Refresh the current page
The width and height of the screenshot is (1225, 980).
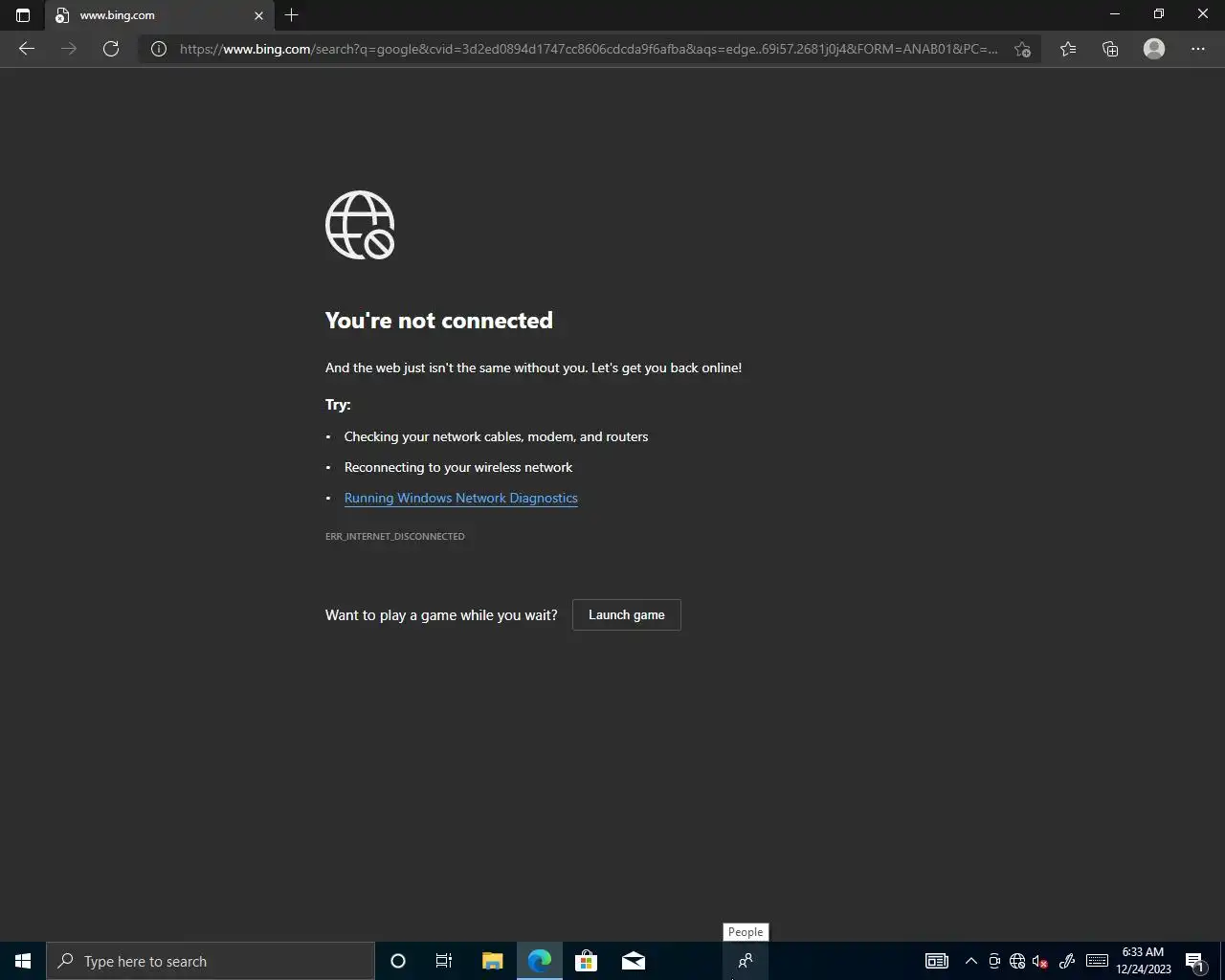(x=111, y=49)
